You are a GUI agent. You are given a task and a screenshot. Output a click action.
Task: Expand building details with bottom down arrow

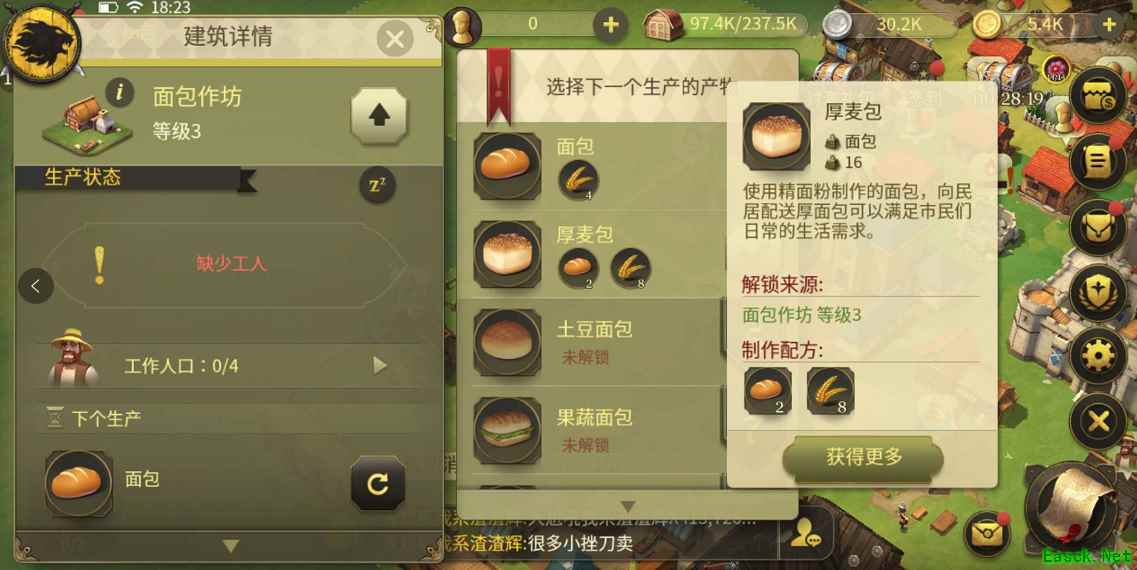pyautogui.click(x=230, y=545)
